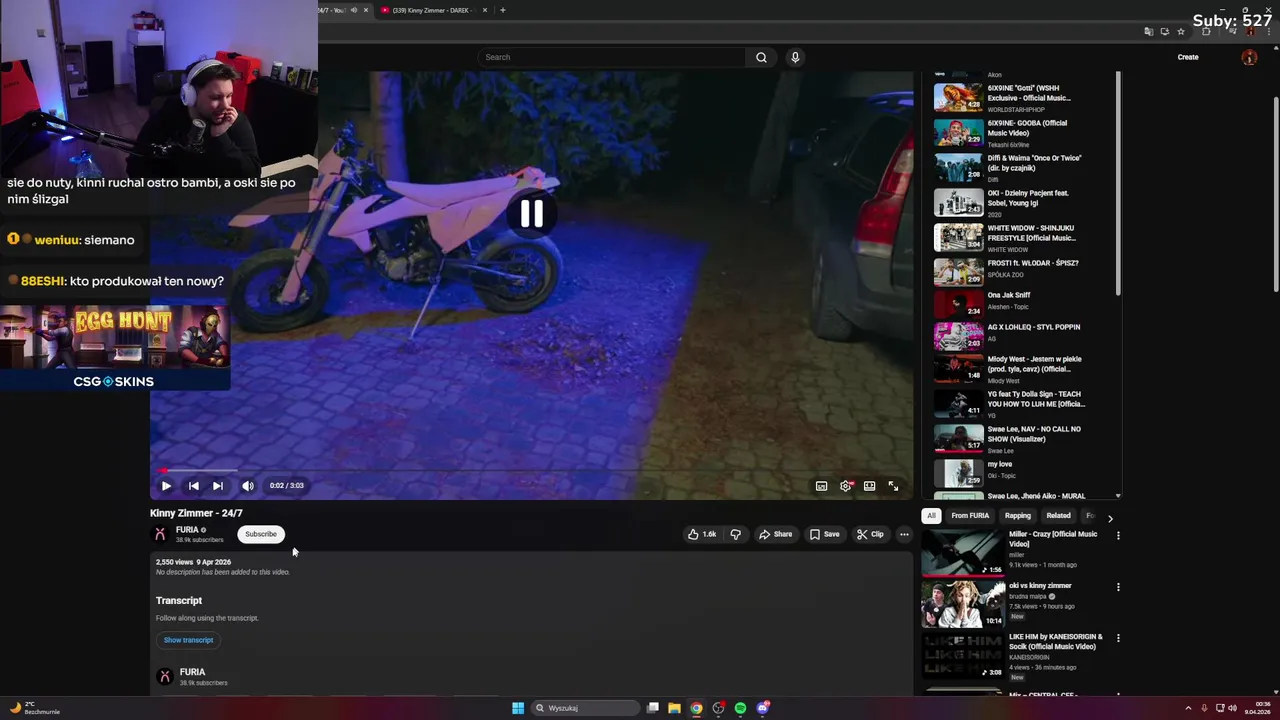Switch to theater mode
The image size is (1280, 720).
coord(870,486)
